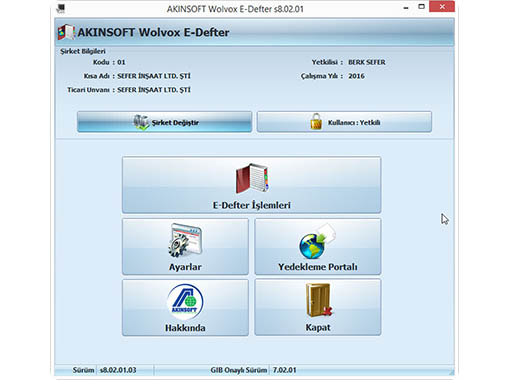The height and width of the screenshot is (380, 510).
Task: Click the Kullanıcı : Yetkili button
Action: (x=344, y=122)
